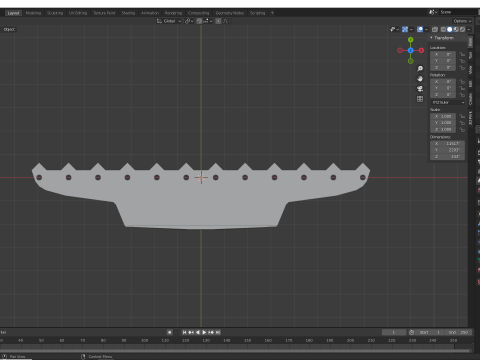Lock the Rotation Z value
This screenshot has height=360, width=480.
(462, 95)
